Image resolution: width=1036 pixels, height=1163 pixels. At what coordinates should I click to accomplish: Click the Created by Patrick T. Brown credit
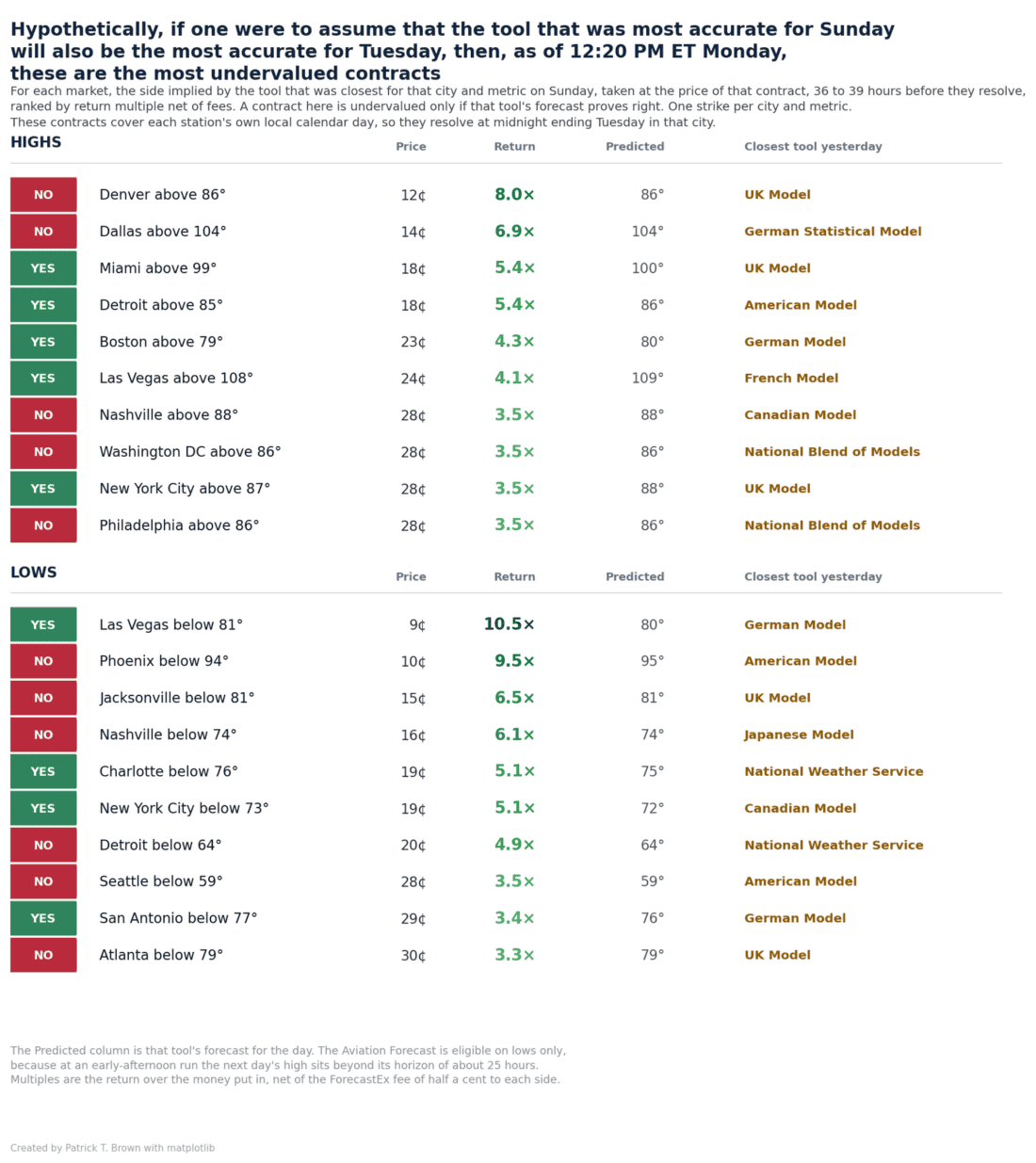tap(112, 1148)
